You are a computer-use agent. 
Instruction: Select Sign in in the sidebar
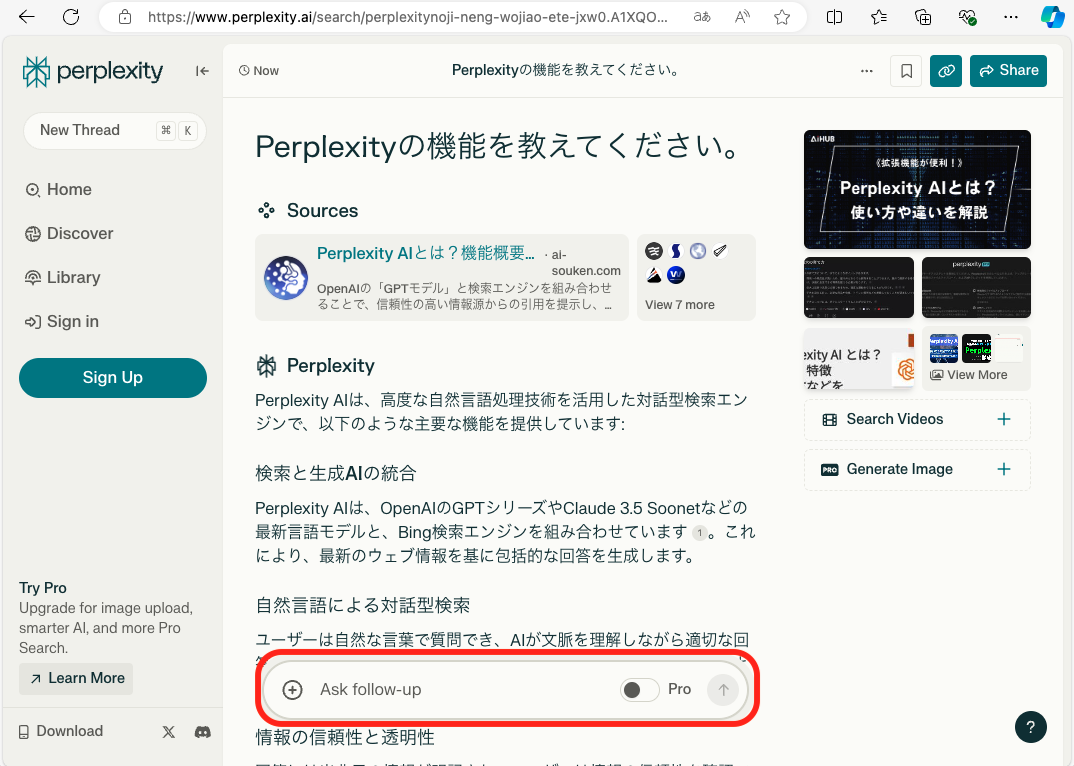pyautogui.click(x=62, y=321)
